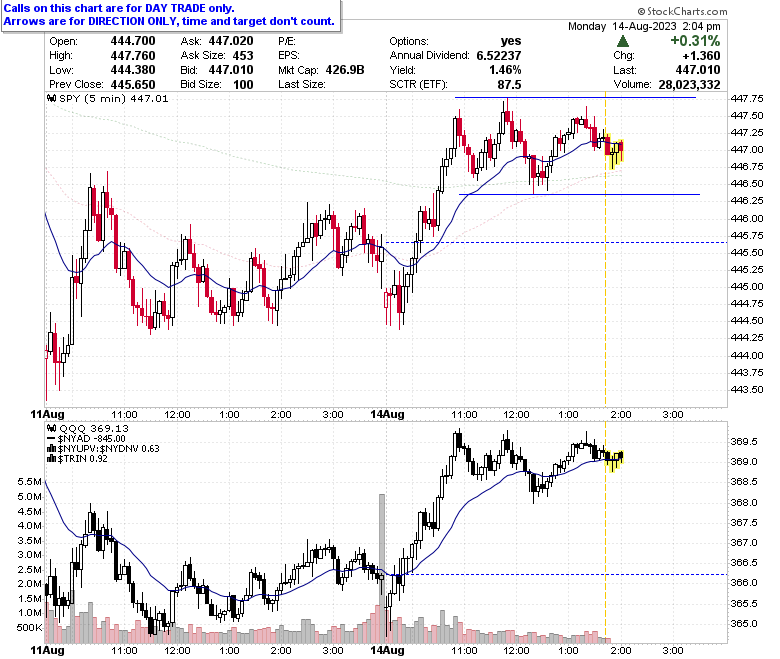780x659 pixels.
Task: Click the $TRIN histogram legend icon
Action: [x=52, y=459]
